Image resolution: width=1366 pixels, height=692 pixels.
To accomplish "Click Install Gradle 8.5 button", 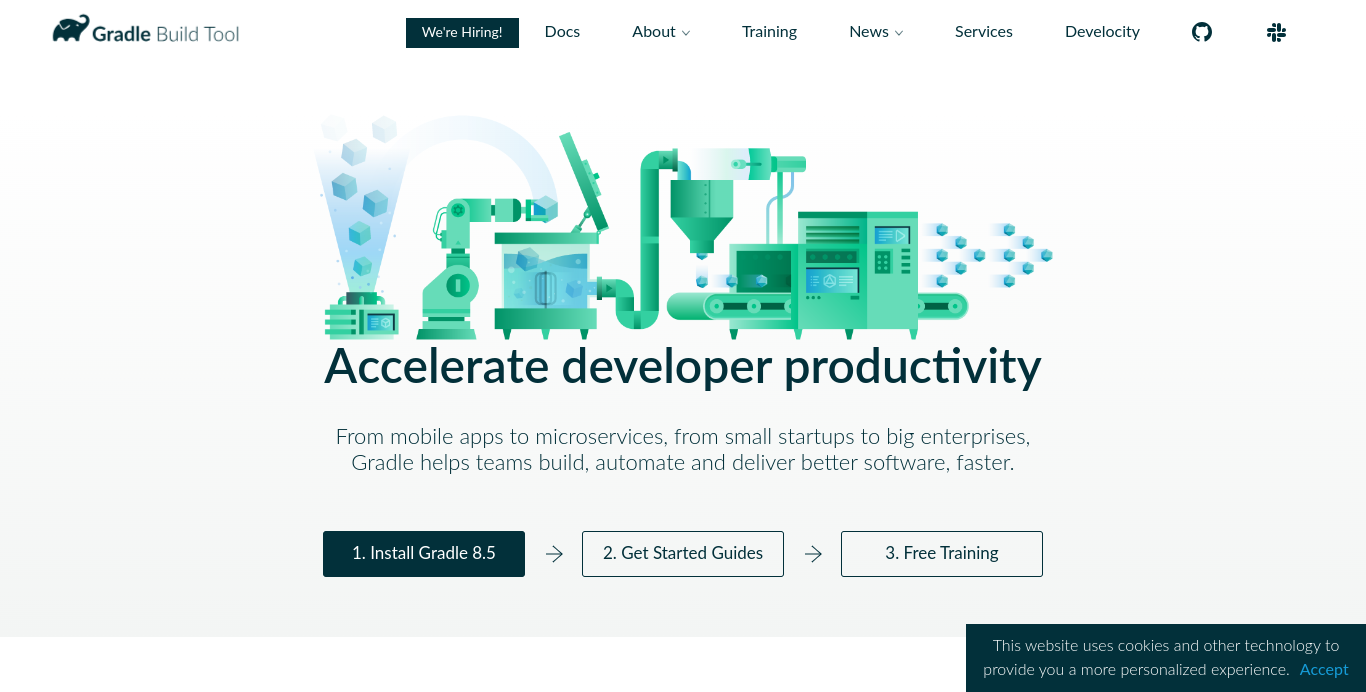I will point(424,554).
